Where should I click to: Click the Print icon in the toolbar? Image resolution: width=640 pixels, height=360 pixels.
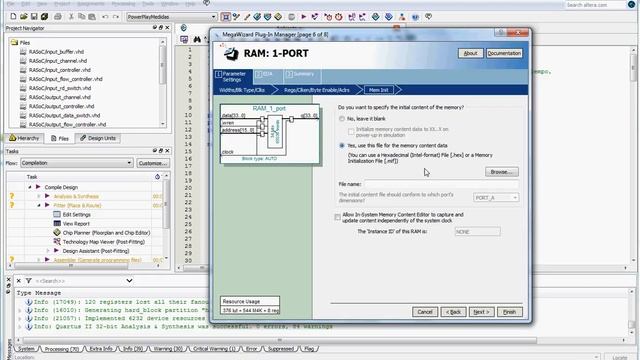pyautogui.click(x=58, y=17)
